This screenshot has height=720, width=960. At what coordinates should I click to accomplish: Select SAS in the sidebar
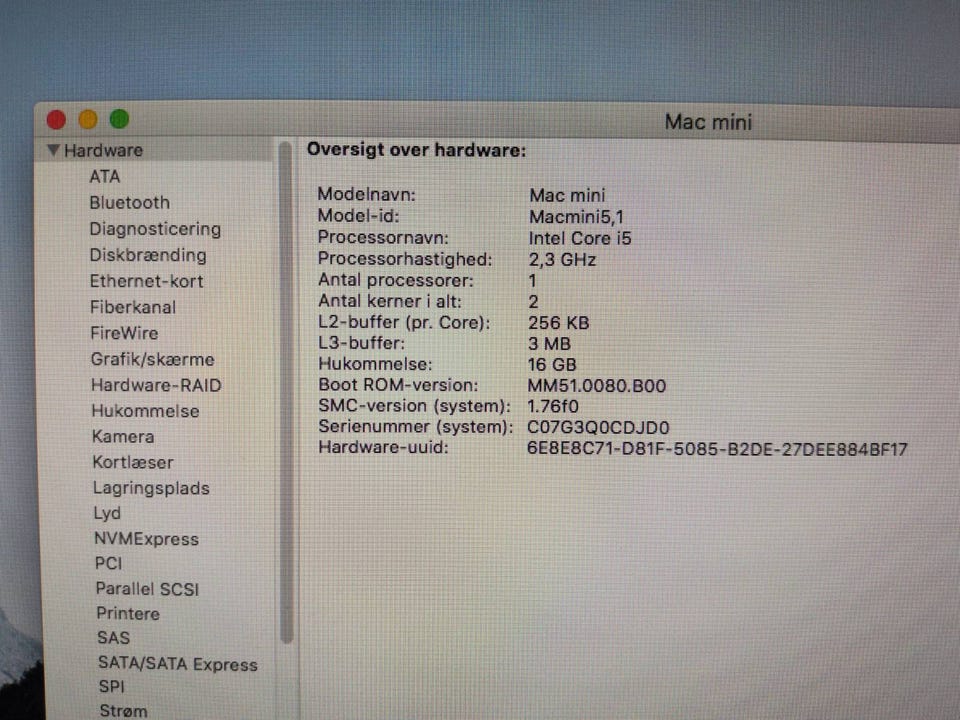tap(113, 638)
